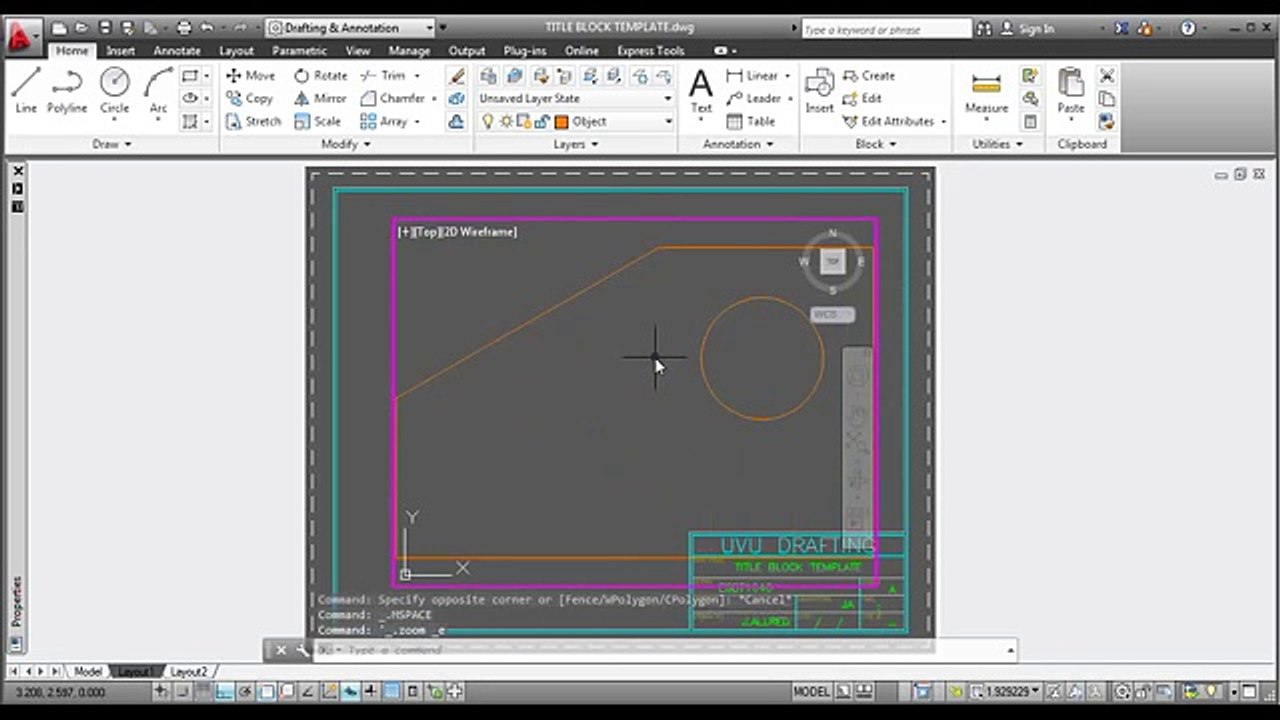This screenshot has height=720, width=1280.
Task: Open the Unsaved Layer State dropdown
Action: (575, 98)
